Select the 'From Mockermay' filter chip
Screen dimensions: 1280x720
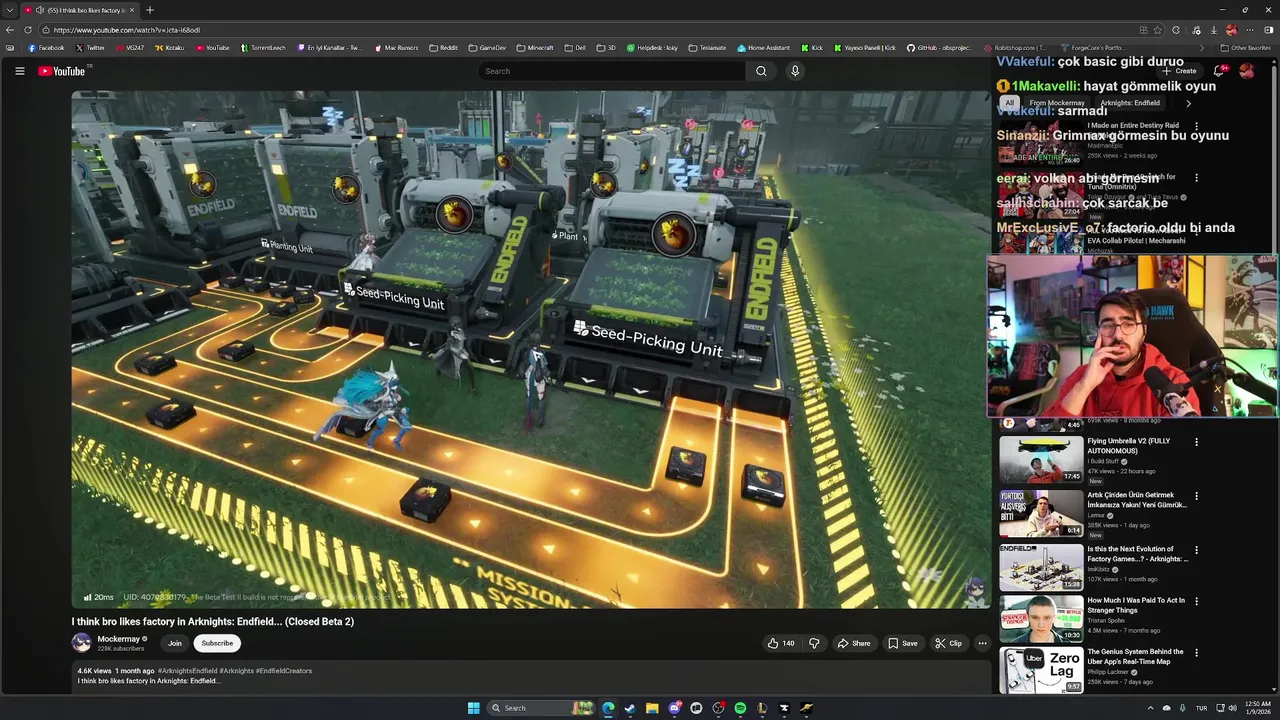(1057, 103)
